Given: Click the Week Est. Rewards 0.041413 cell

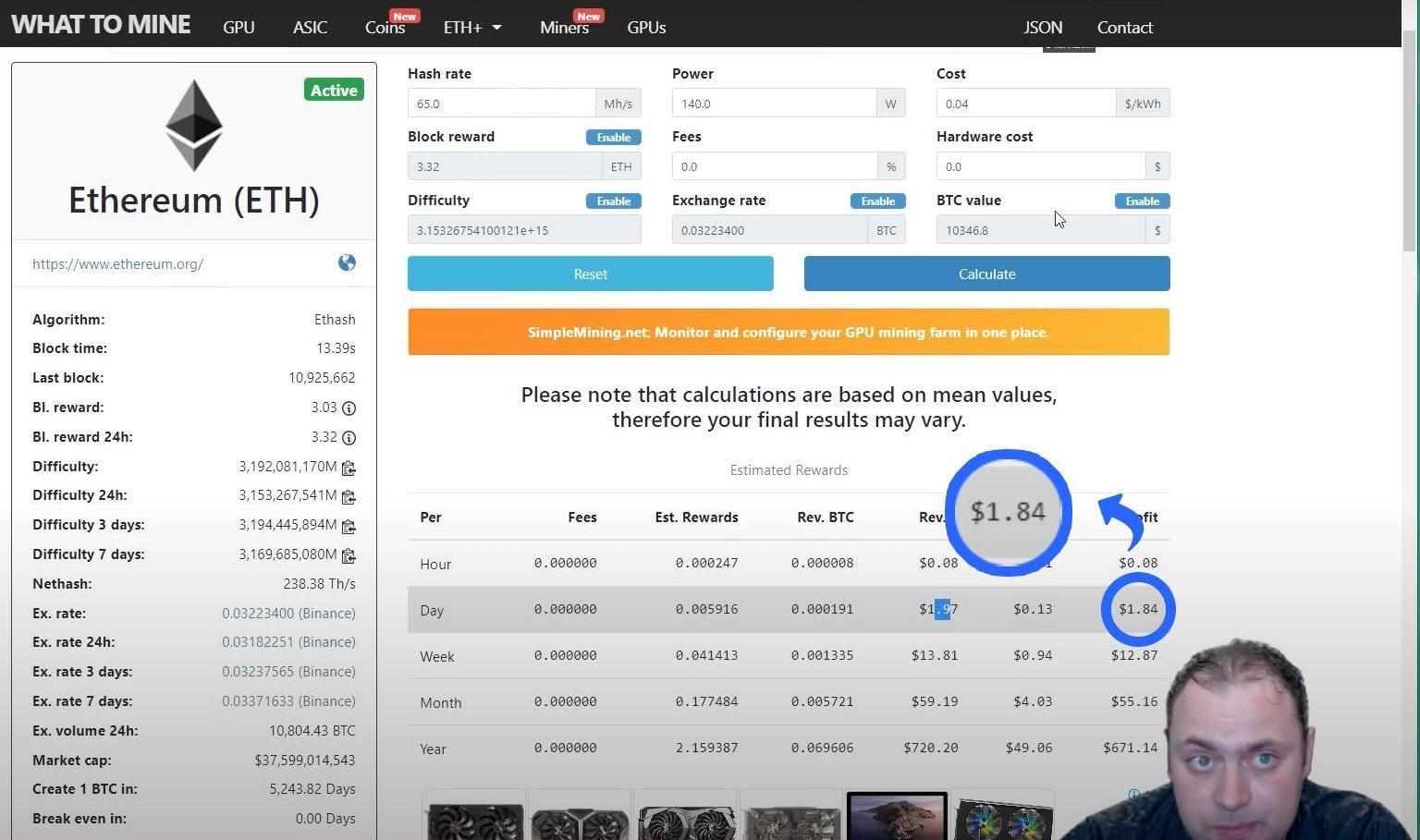Looking at the screenshot, I should coord(706,655).
